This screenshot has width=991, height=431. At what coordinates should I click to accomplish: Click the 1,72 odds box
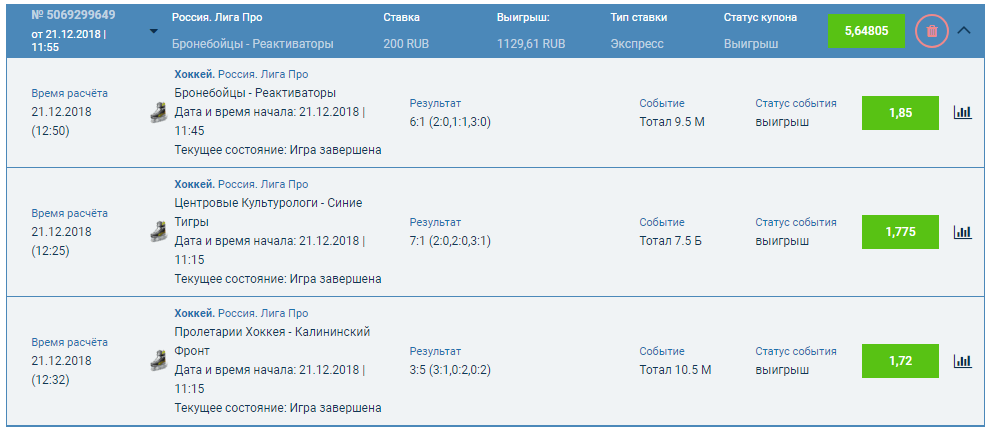coord(900,361)
